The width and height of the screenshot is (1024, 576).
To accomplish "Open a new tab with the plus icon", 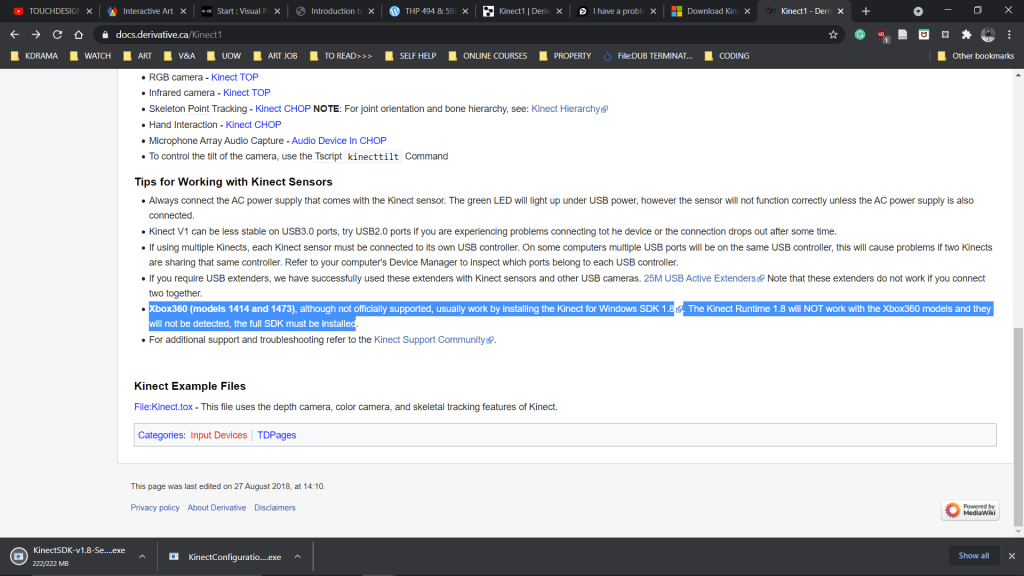I will 865,11.
